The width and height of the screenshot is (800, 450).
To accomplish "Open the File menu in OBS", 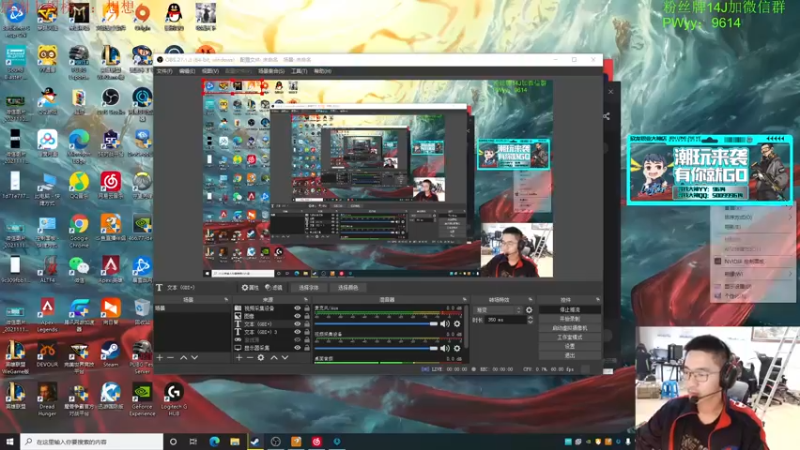I will (164, 71).
